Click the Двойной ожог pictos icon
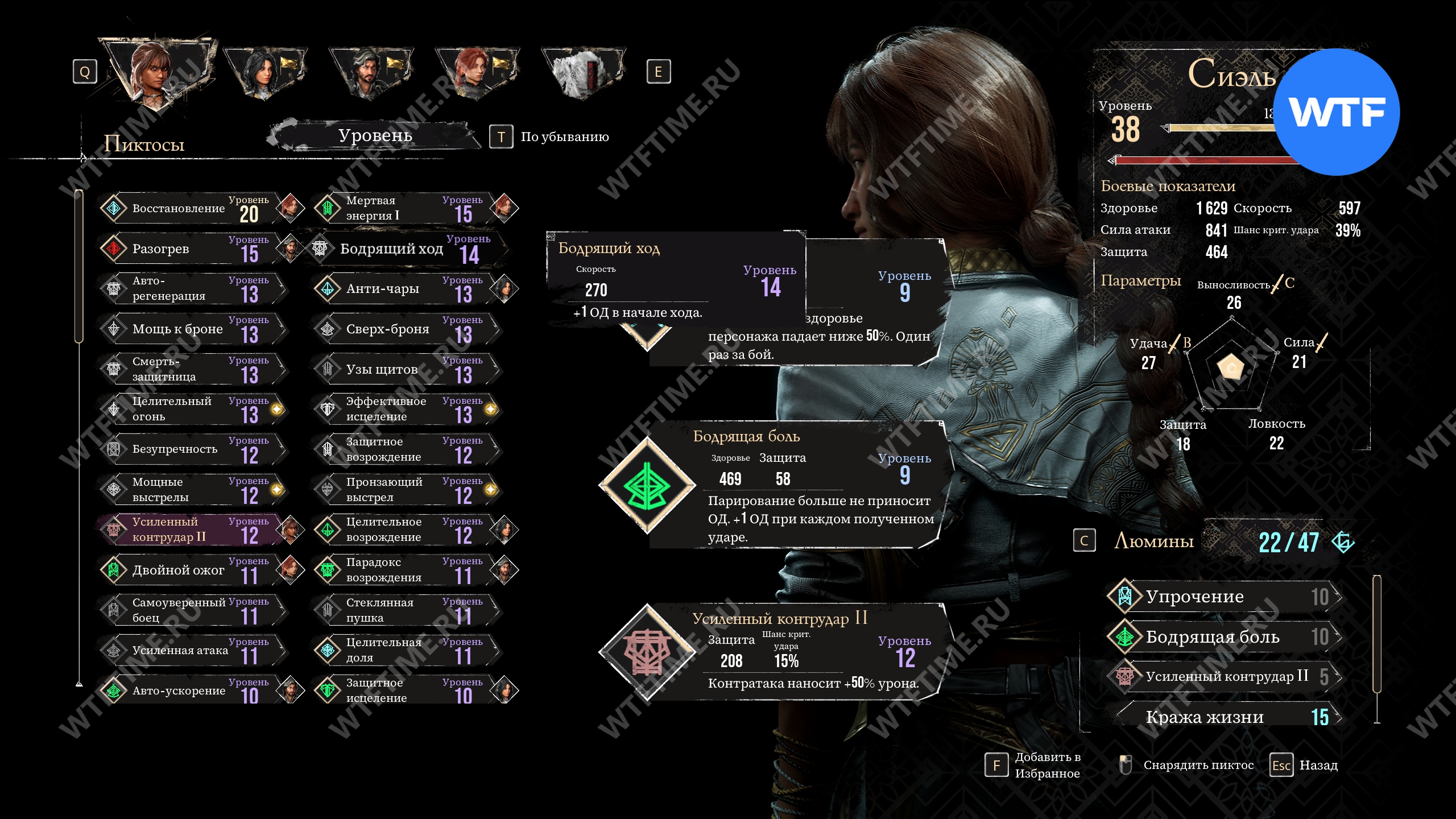 click(114, 570)
